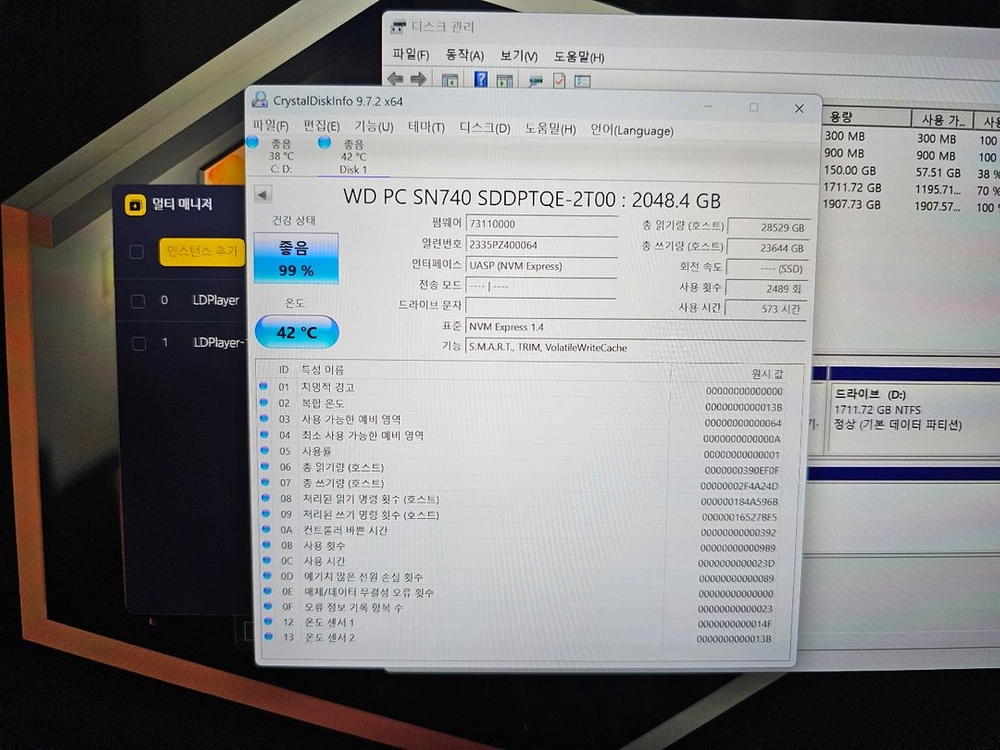Check the box for instance 0 LDPlayer
This screenshot has height=750, width=1000.
point(138,301)
